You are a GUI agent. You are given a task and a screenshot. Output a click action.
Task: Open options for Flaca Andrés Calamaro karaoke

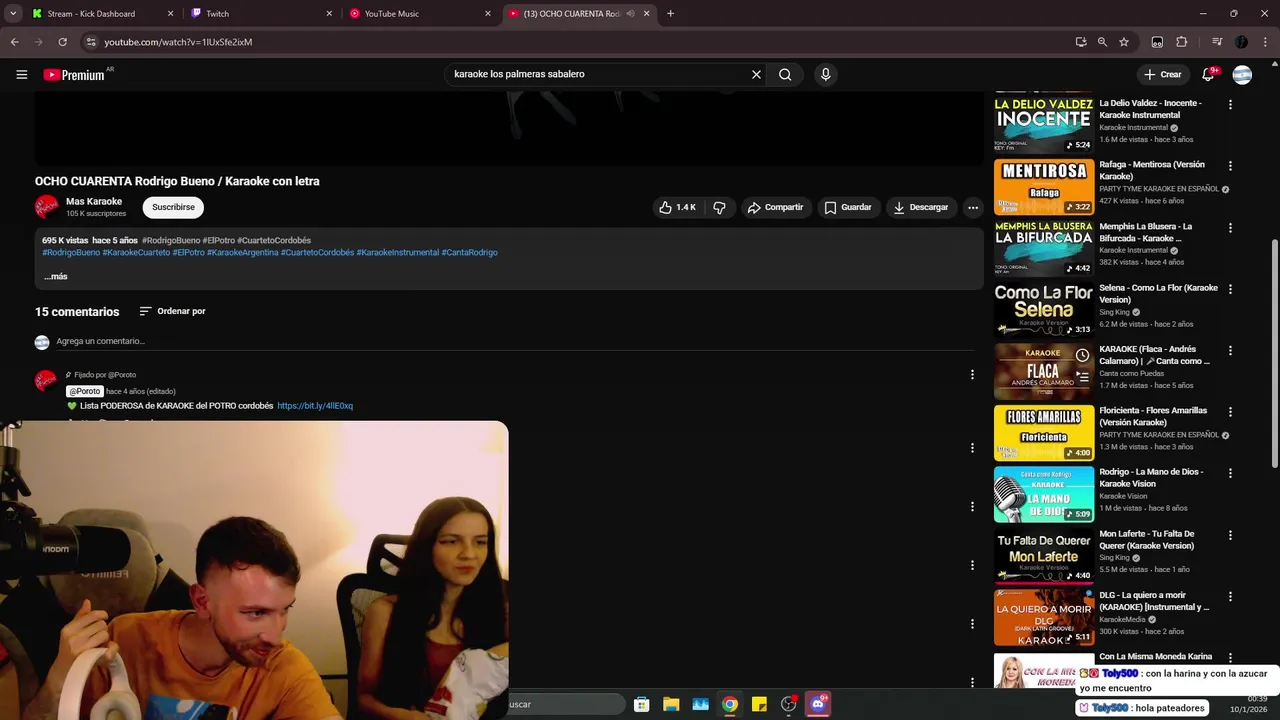[x=1230, y=351]
